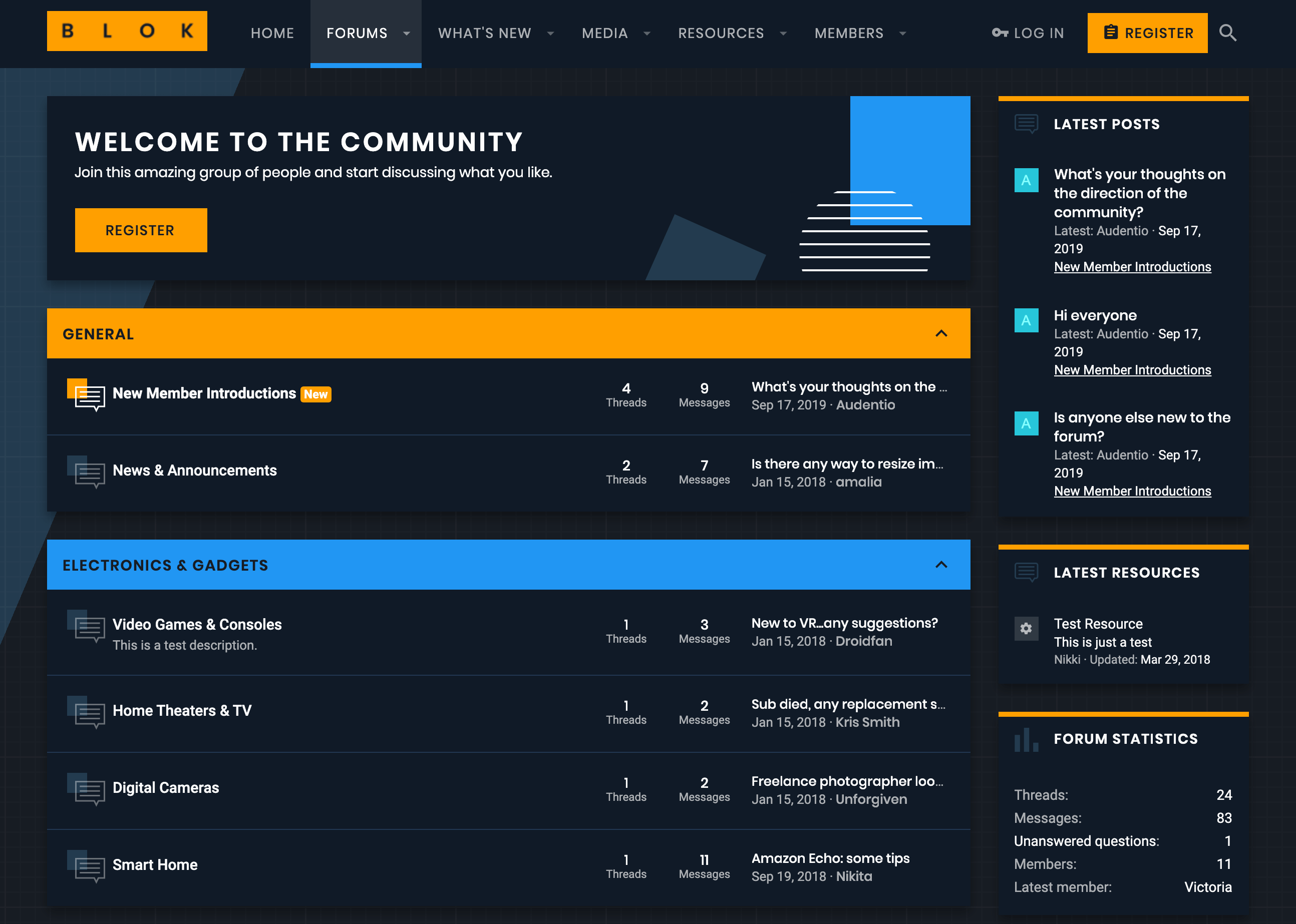Click the BLOK logo

(x=127, y=32)
